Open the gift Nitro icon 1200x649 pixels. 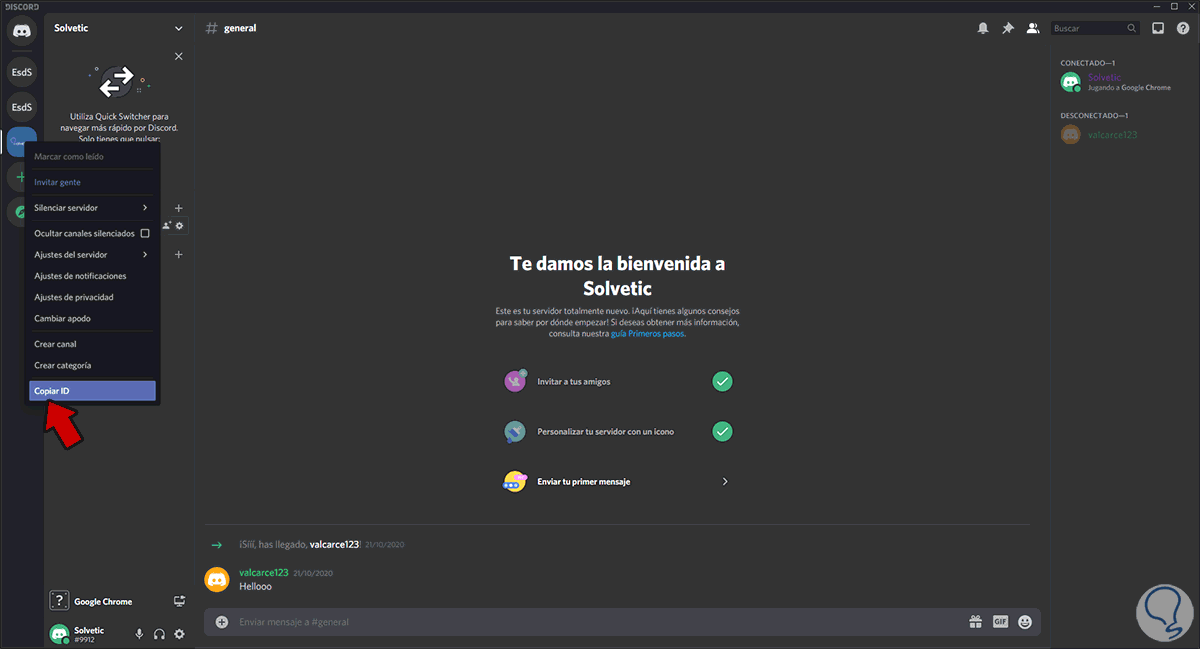[975, 621]
